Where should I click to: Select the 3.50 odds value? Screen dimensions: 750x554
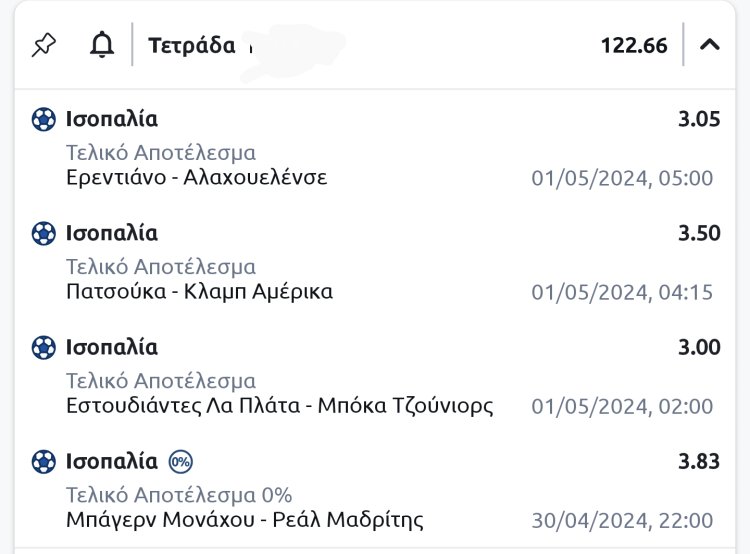tap(699, 234)
